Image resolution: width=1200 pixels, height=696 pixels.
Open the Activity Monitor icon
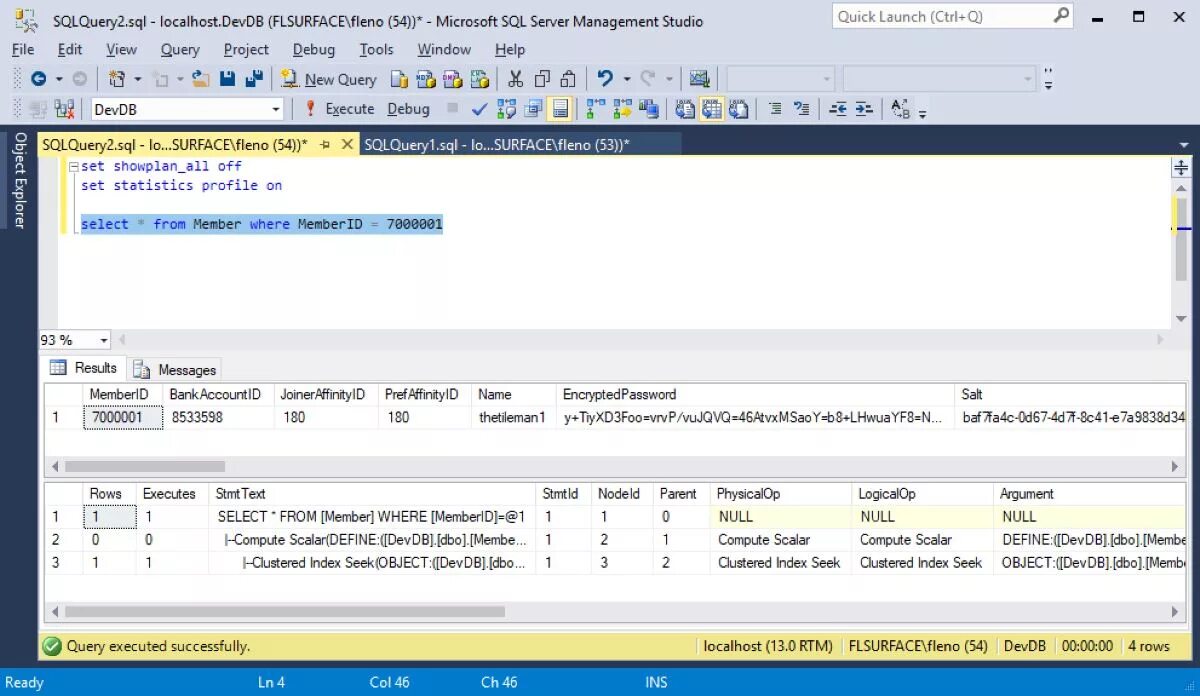click(x=699, y=79)
